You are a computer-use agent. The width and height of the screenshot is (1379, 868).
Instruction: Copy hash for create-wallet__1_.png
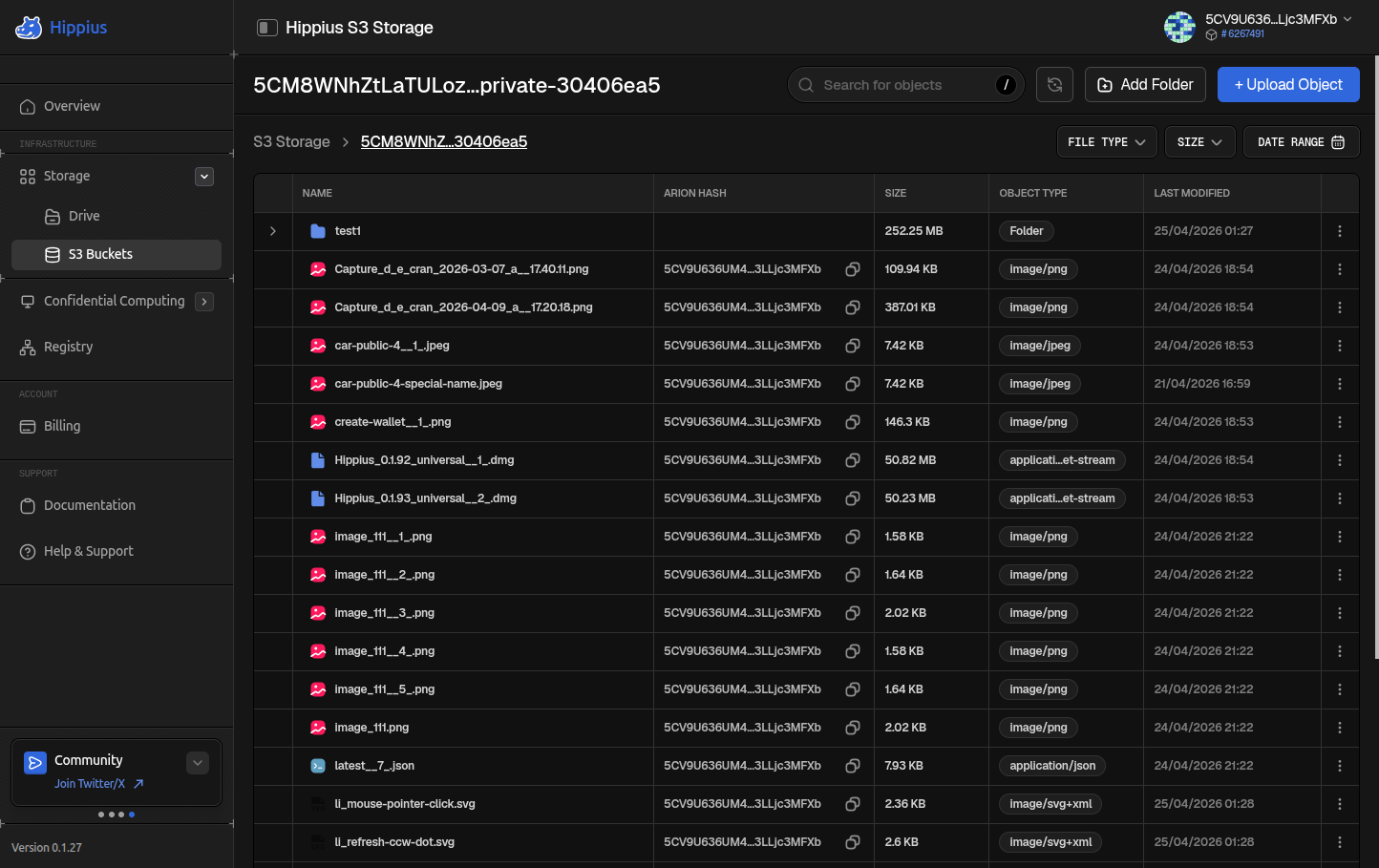tap(853, 422)
